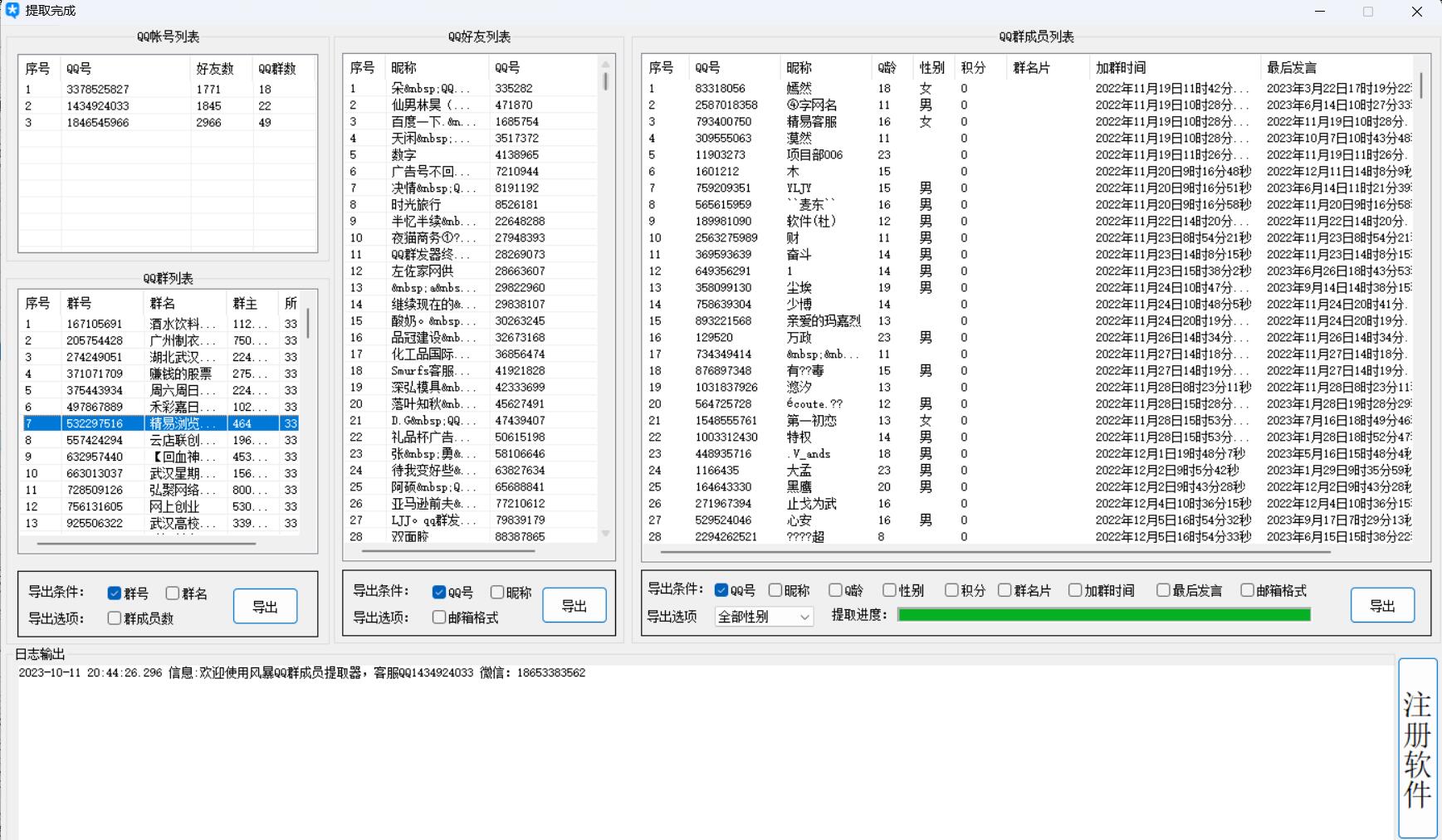
Task: Tick the 加群时间 export checkbox
Action: (1075, 590)
